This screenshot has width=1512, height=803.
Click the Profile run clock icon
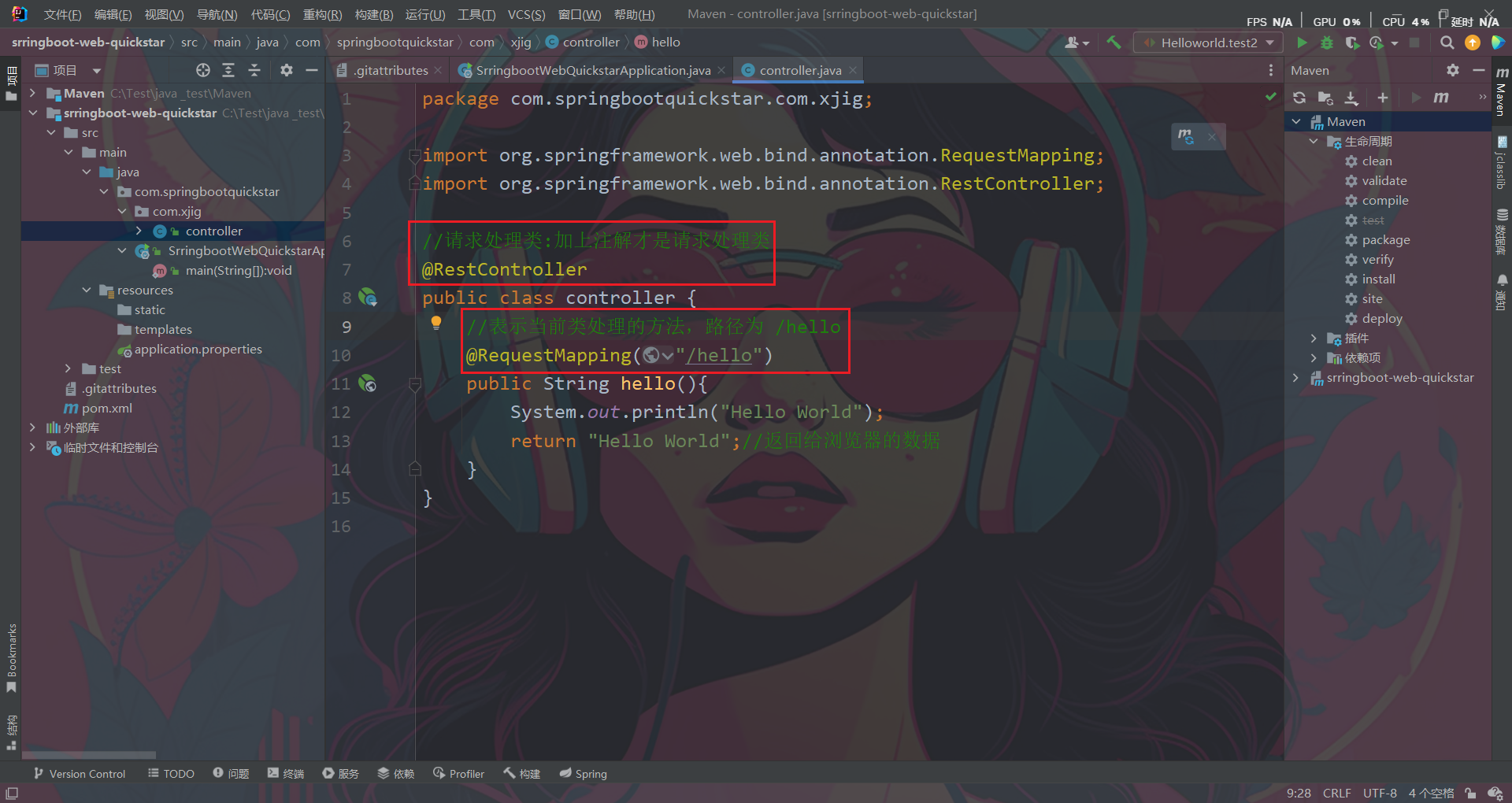click(1377, 43)
